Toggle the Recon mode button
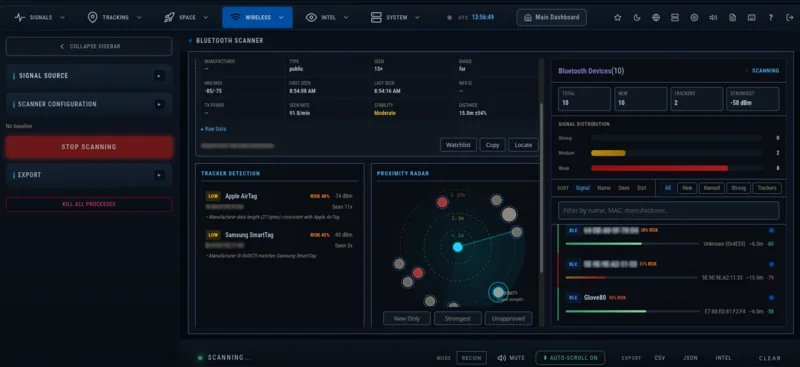 pos(471,358)
